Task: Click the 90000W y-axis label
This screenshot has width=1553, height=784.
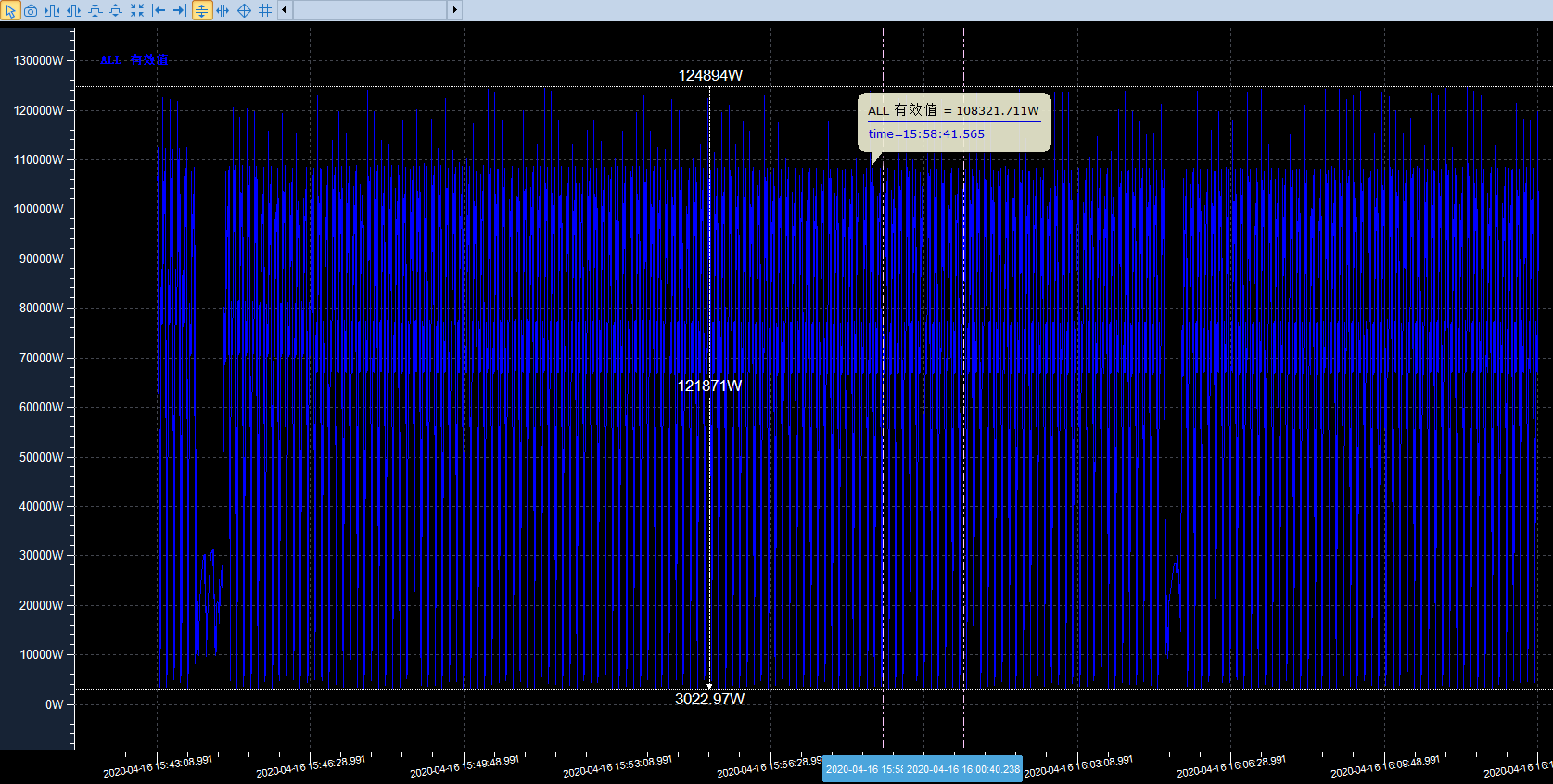Action: point(42,259)
